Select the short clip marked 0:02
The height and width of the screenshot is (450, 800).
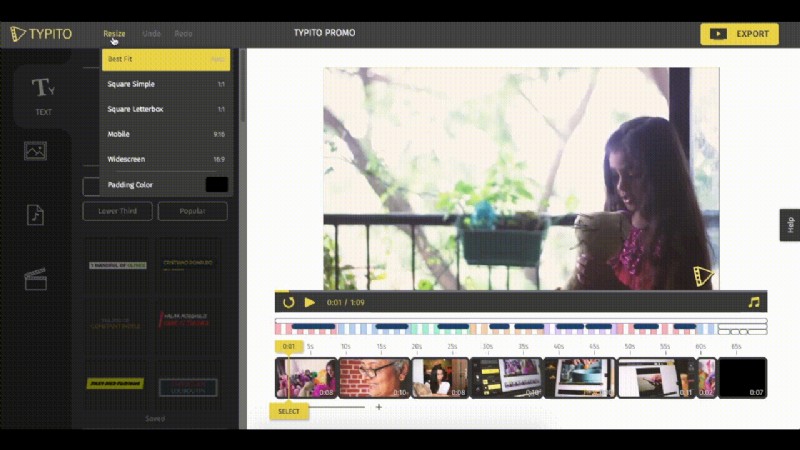pos(707,378)
